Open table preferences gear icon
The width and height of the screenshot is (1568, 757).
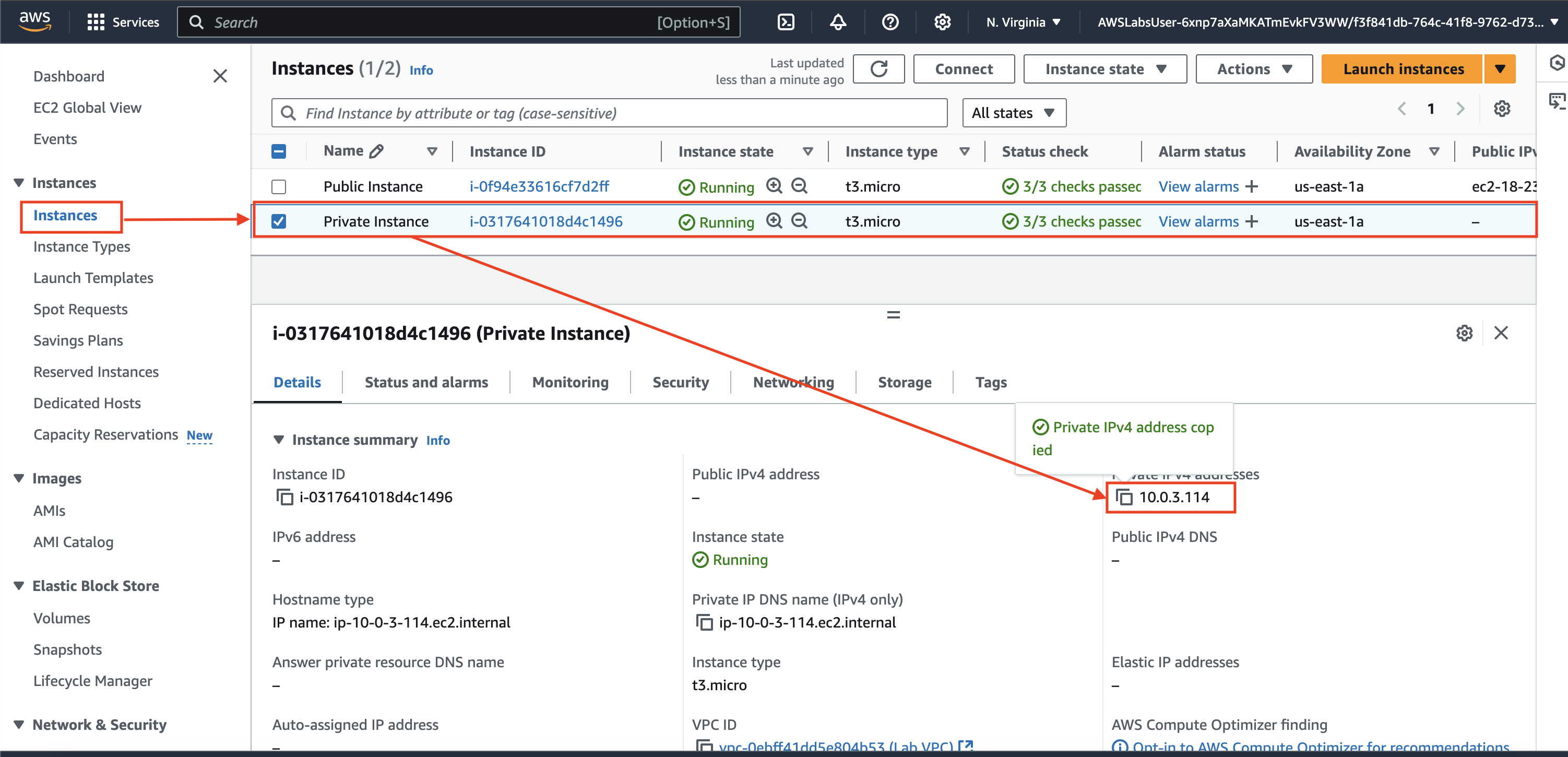(x=1502, y=109)
